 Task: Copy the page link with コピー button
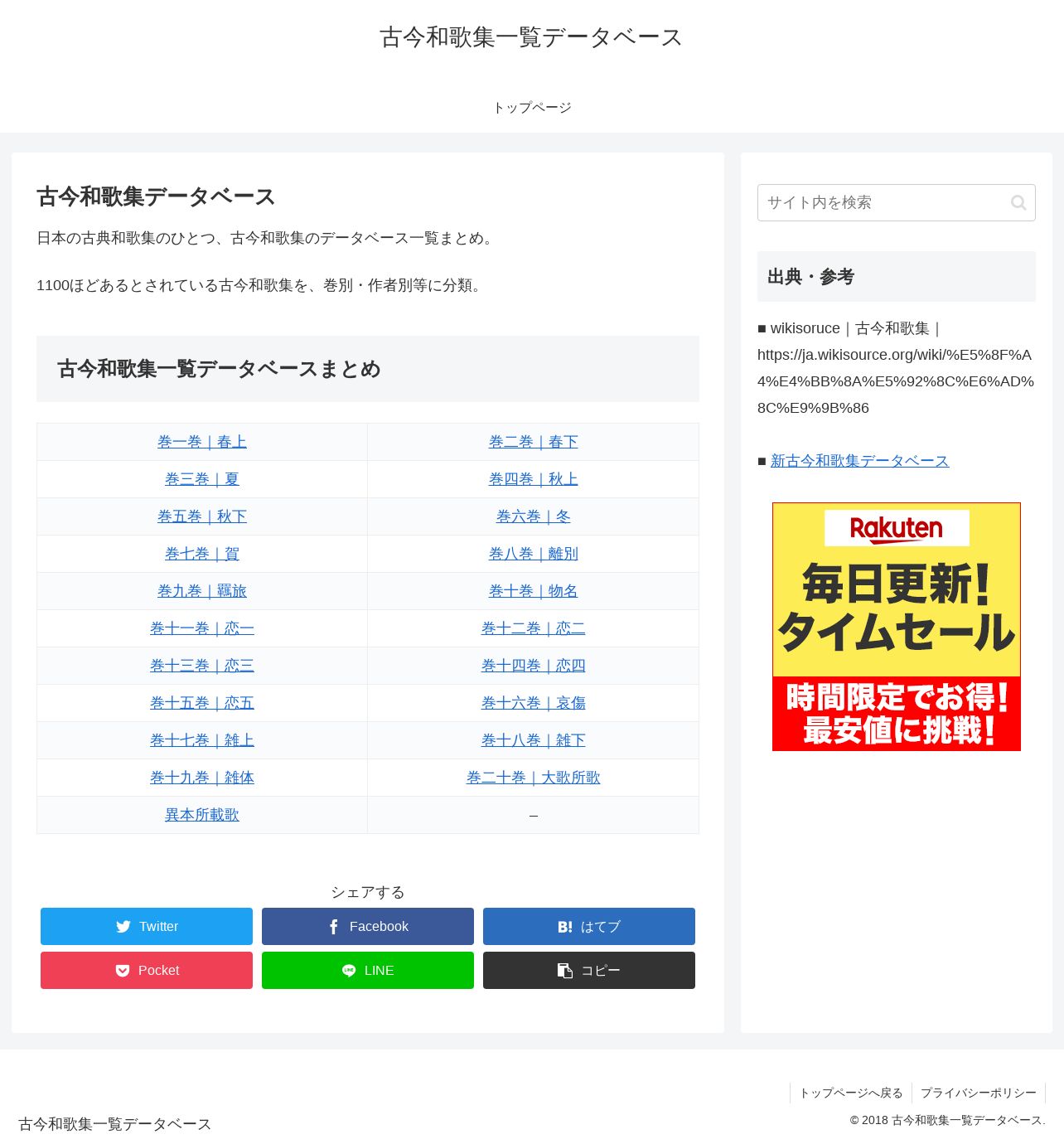coord(589,970)
